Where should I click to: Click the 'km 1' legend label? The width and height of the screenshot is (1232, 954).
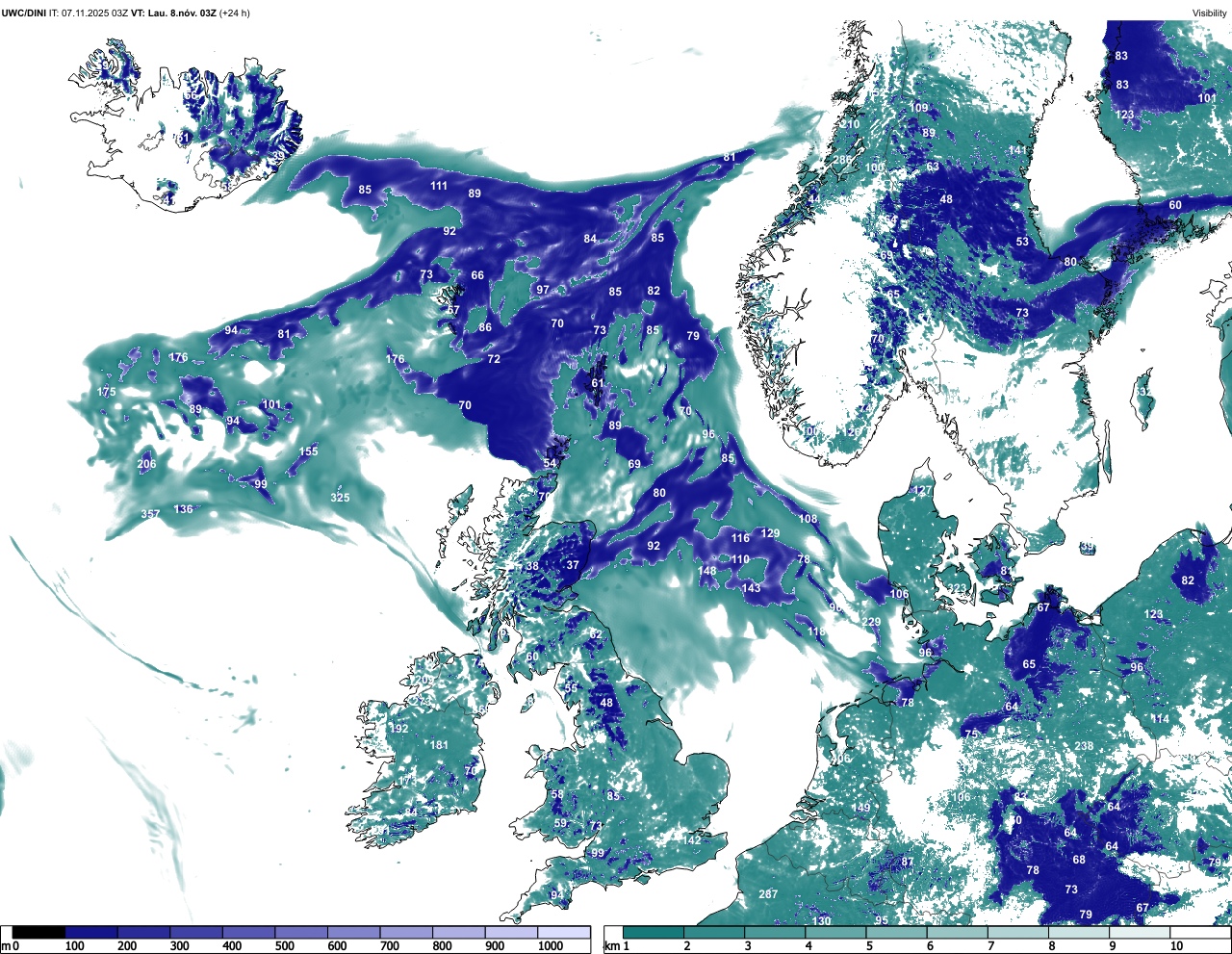(615, 946)
